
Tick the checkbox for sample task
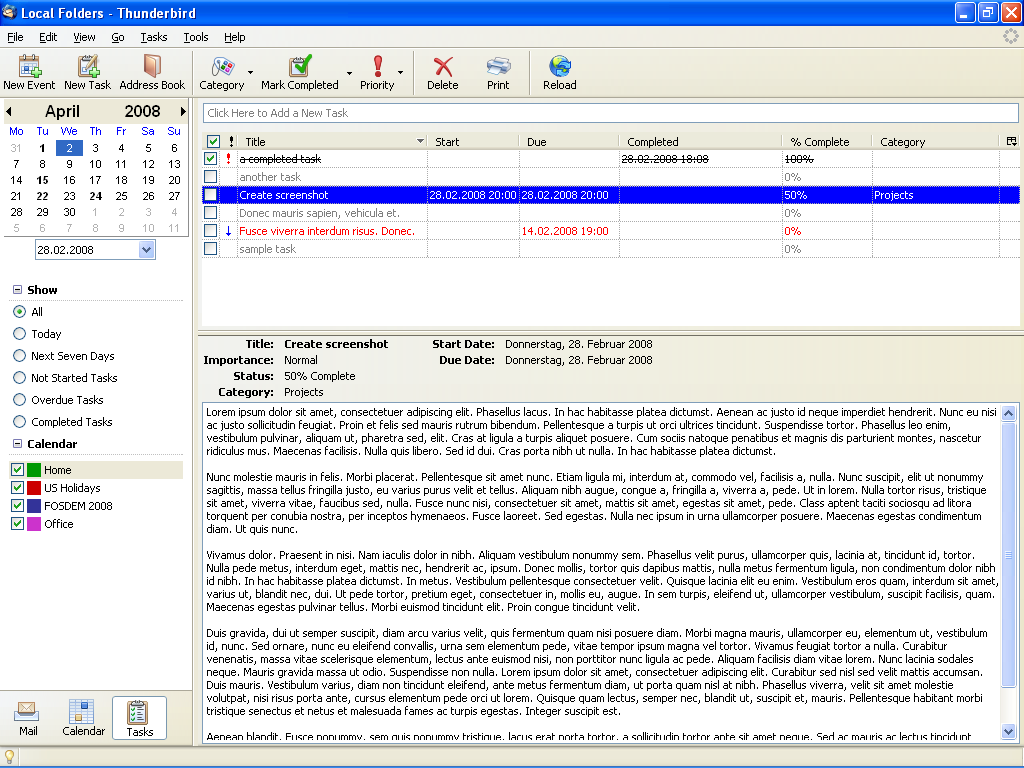(x=210, y=249)
